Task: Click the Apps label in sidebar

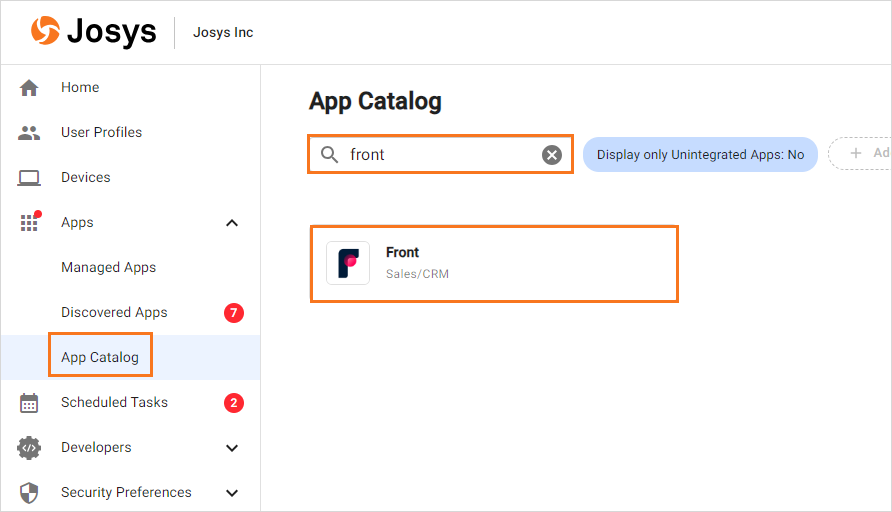Action: [x=77, y=222]
